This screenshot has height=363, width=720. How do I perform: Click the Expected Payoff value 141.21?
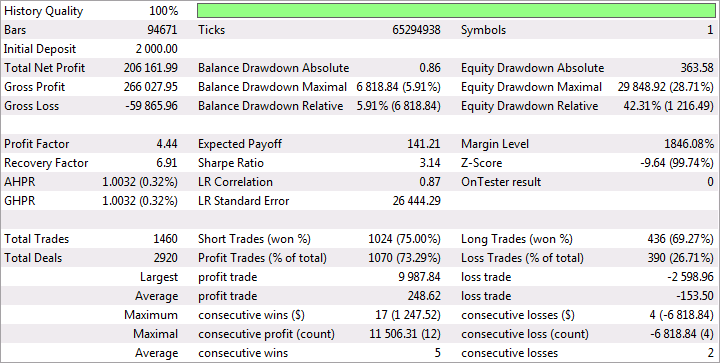point(423,144)
